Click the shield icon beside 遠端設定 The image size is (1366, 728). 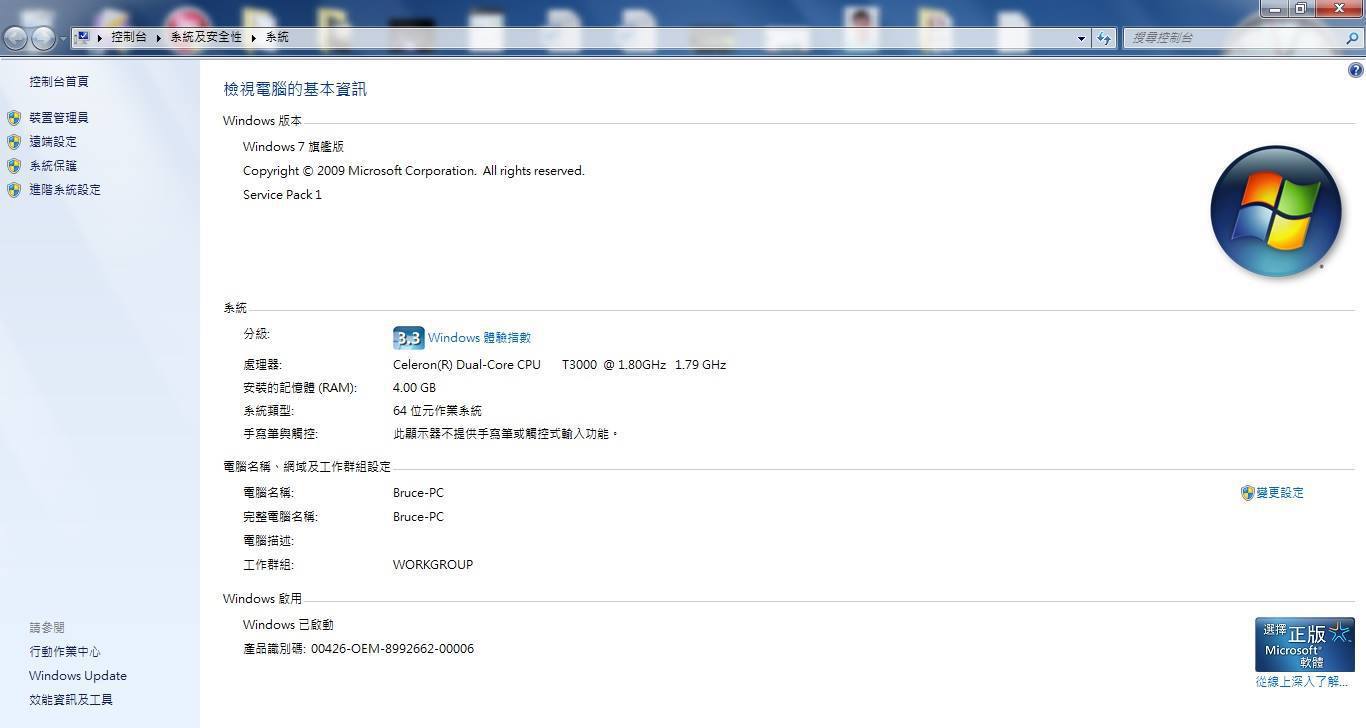[x=14, y=141]
